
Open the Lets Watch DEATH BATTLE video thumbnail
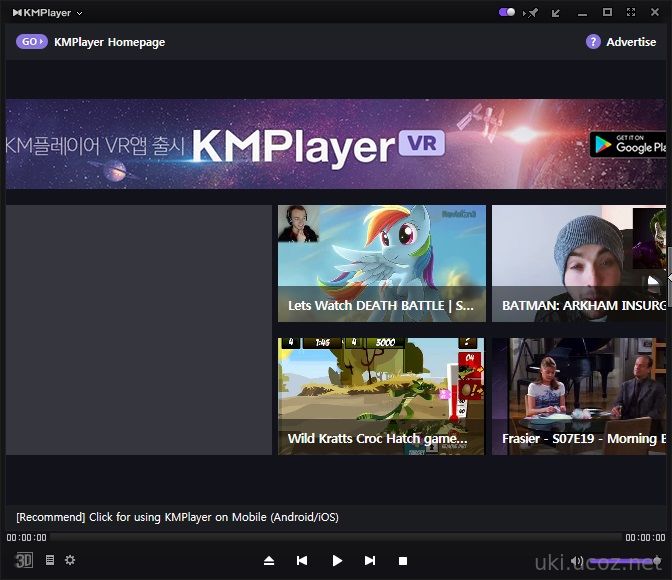point(381,263)
